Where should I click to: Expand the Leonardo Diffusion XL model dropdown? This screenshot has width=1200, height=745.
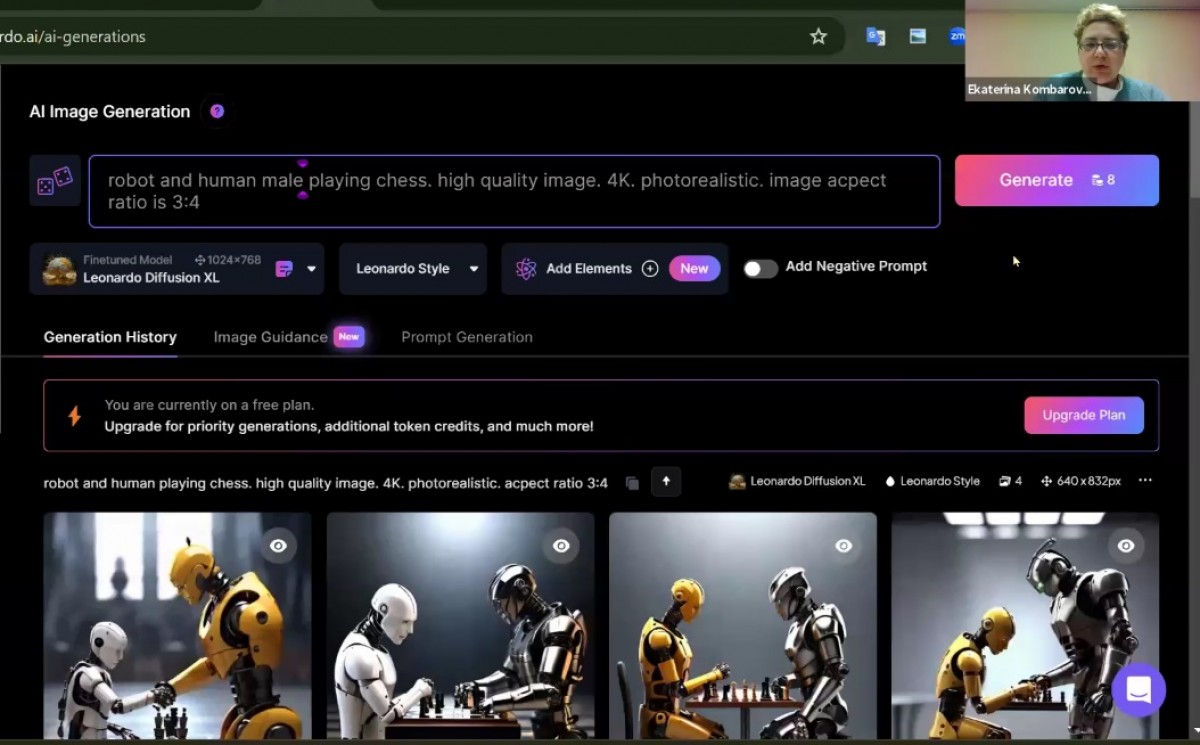click(x=311, y=269)
